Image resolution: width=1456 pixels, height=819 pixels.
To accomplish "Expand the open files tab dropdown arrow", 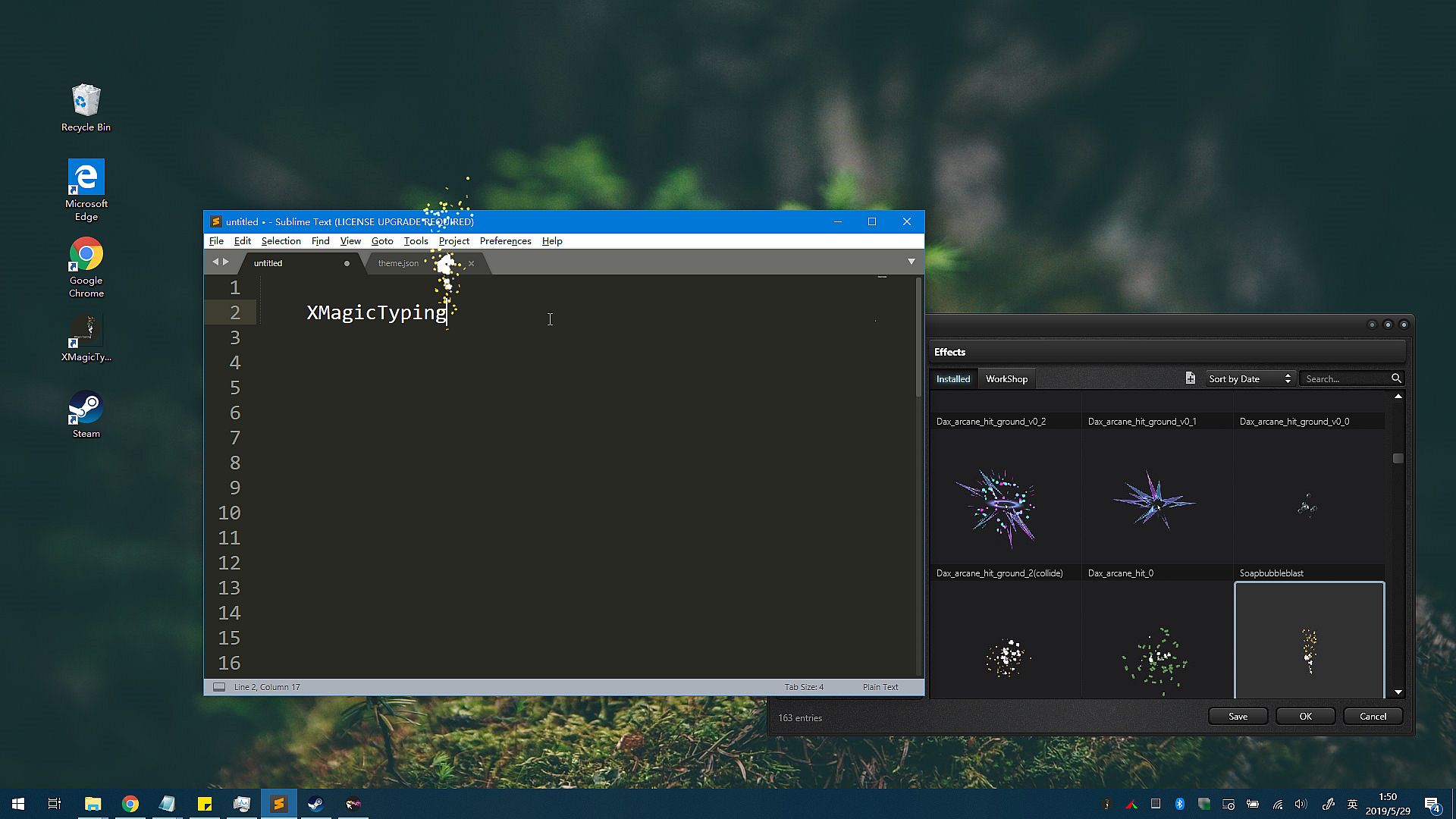I will (912, 262).
